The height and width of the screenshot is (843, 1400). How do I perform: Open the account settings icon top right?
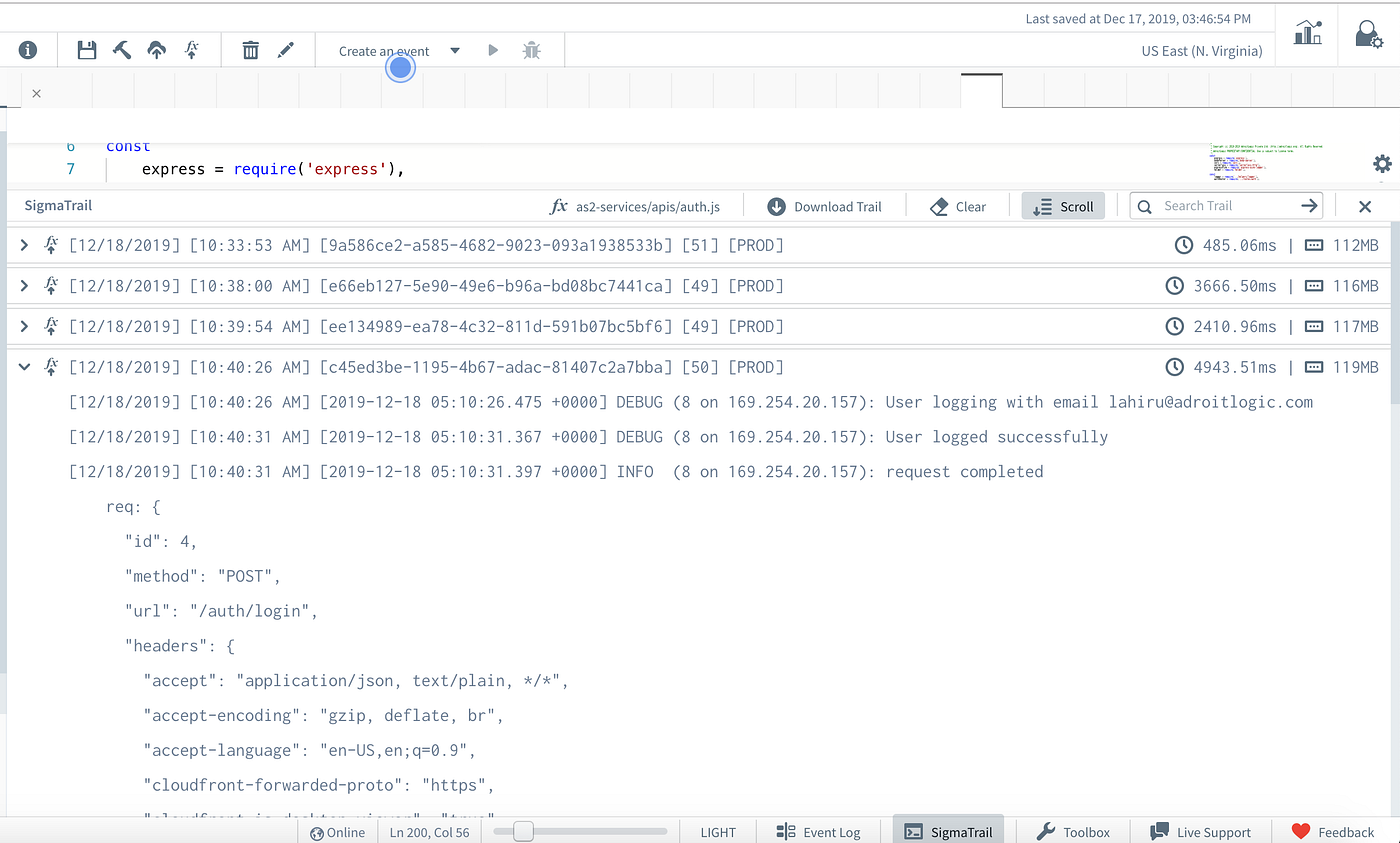(x=1368, y=33)
